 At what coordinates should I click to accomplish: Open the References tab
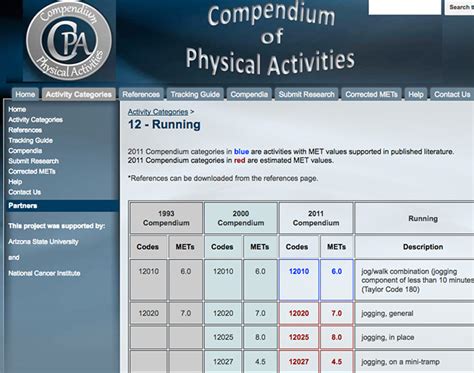pos(141,94)
